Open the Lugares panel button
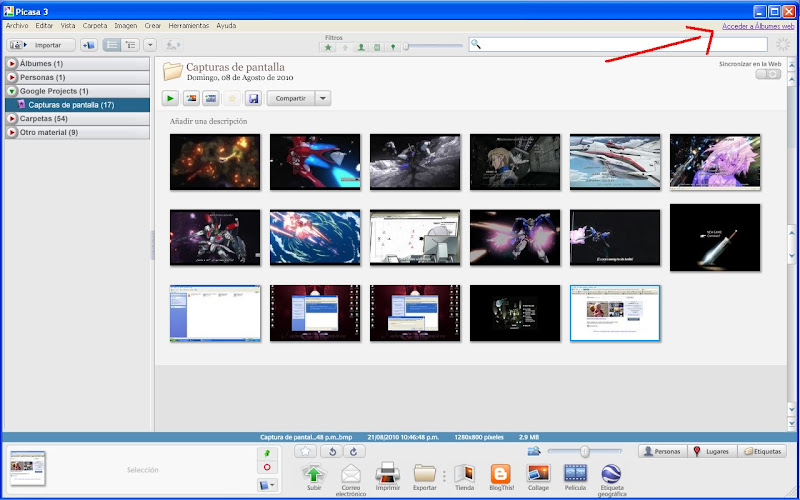800x500 pixels. (713, 452)
